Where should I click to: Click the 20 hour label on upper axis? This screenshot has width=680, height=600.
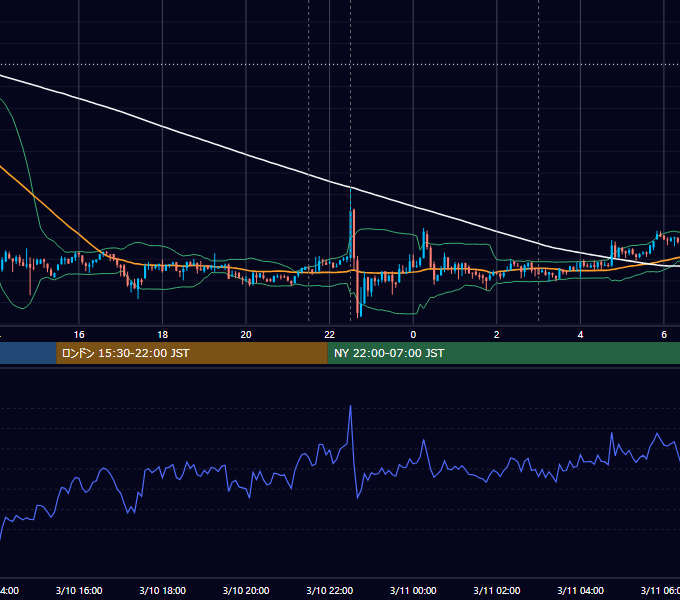pos(246,335)
